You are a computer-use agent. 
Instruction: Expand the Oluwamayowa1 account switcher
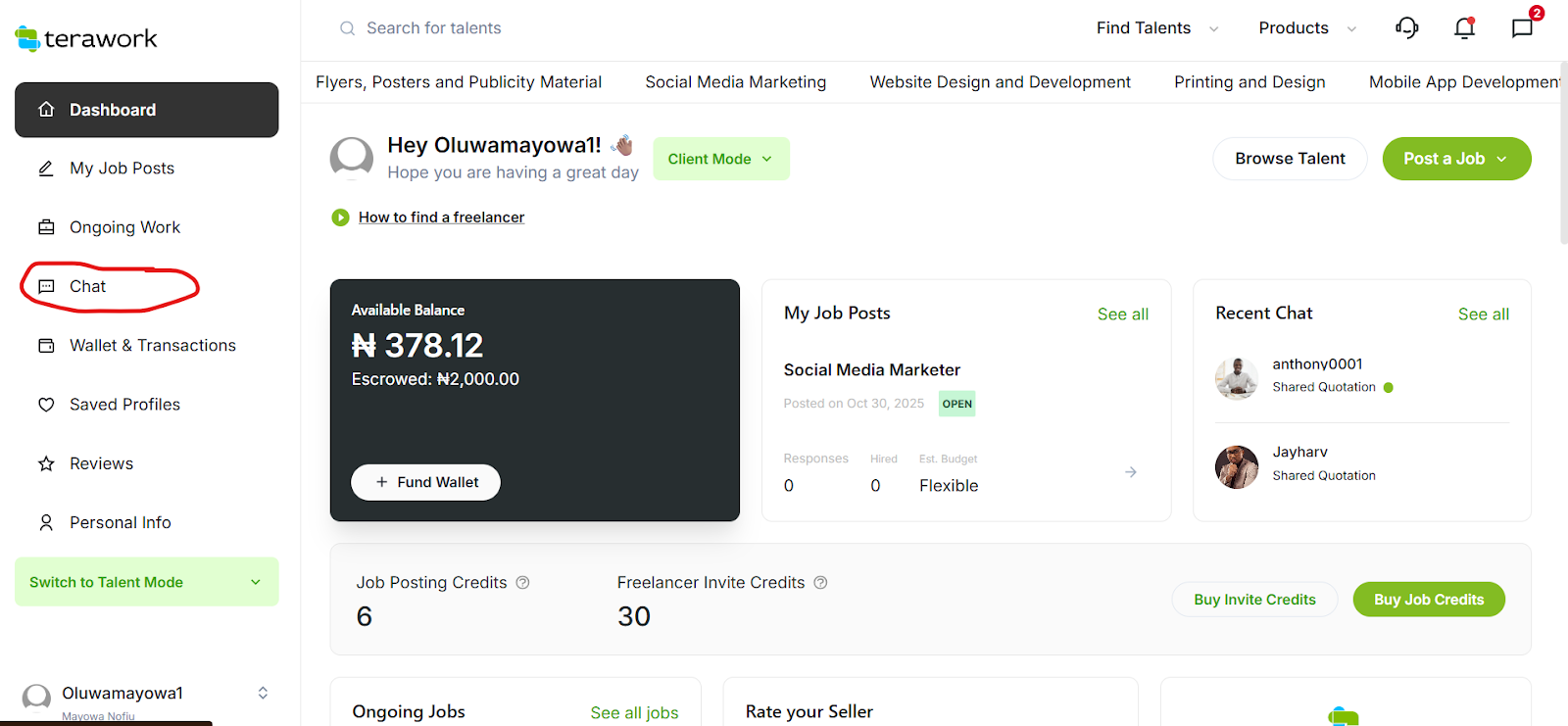[263, 694]
